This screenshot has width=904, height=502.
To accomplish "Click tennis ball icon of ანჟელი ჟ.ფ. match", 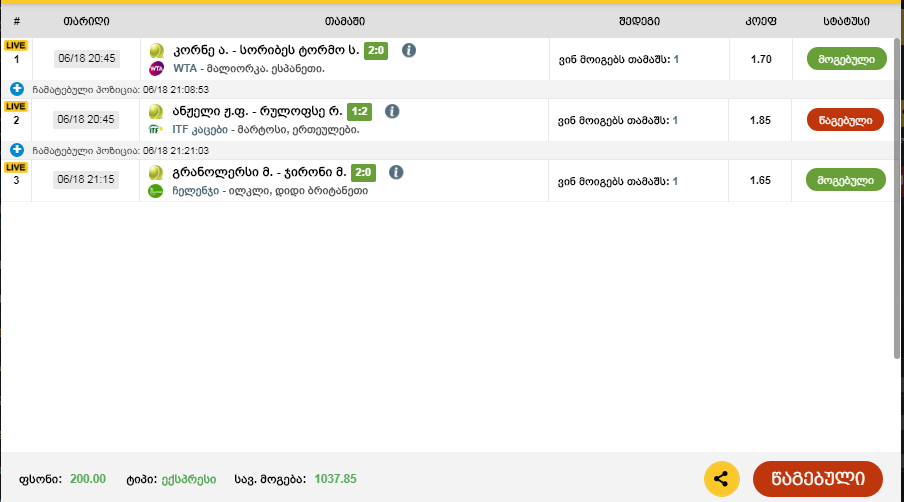I will (156, 112).
